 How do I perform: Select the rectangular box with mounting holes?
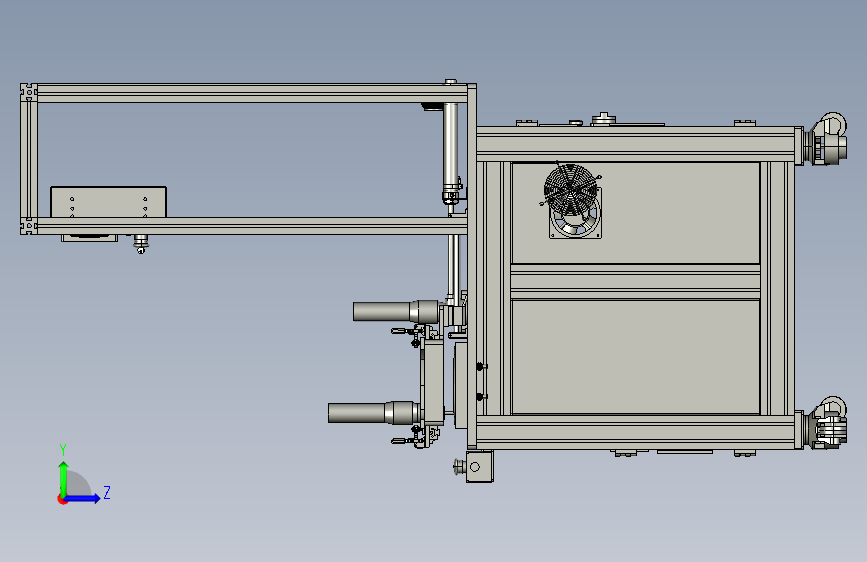pyautogui.click(x=108, y=202)
